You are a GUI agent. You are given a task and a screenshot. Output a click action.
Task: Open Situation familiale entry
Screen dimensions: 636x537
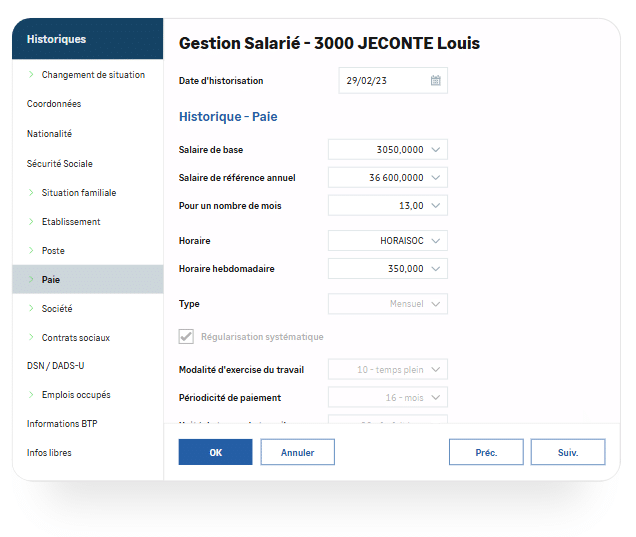(79, 193)
